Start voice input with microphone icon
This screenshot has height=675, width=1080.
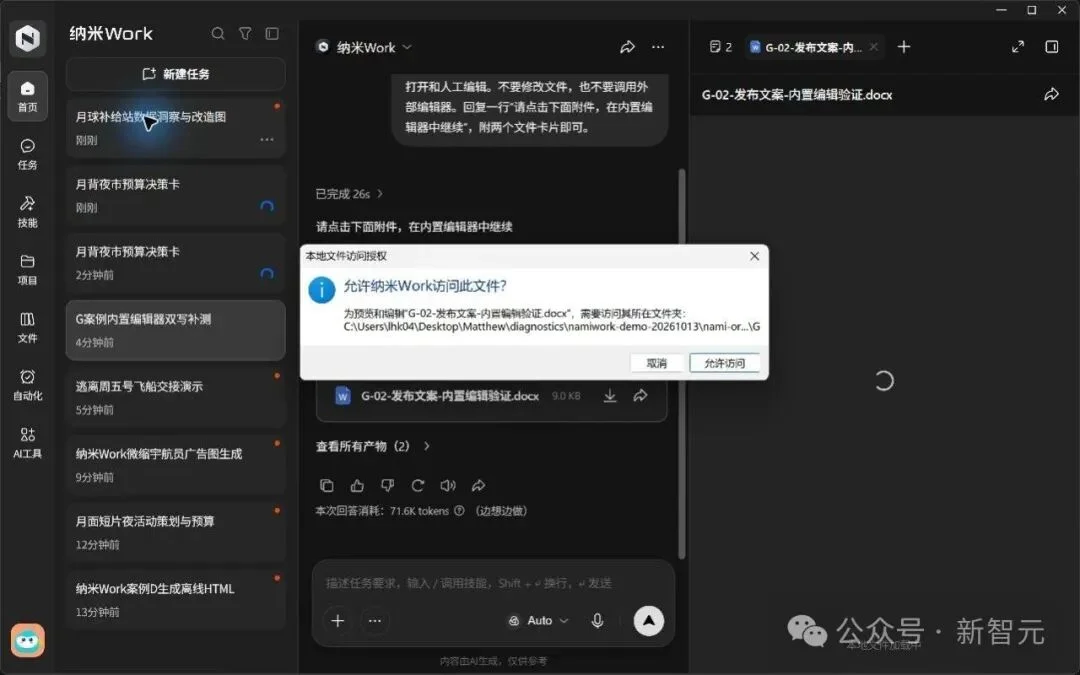coord(597,621)
